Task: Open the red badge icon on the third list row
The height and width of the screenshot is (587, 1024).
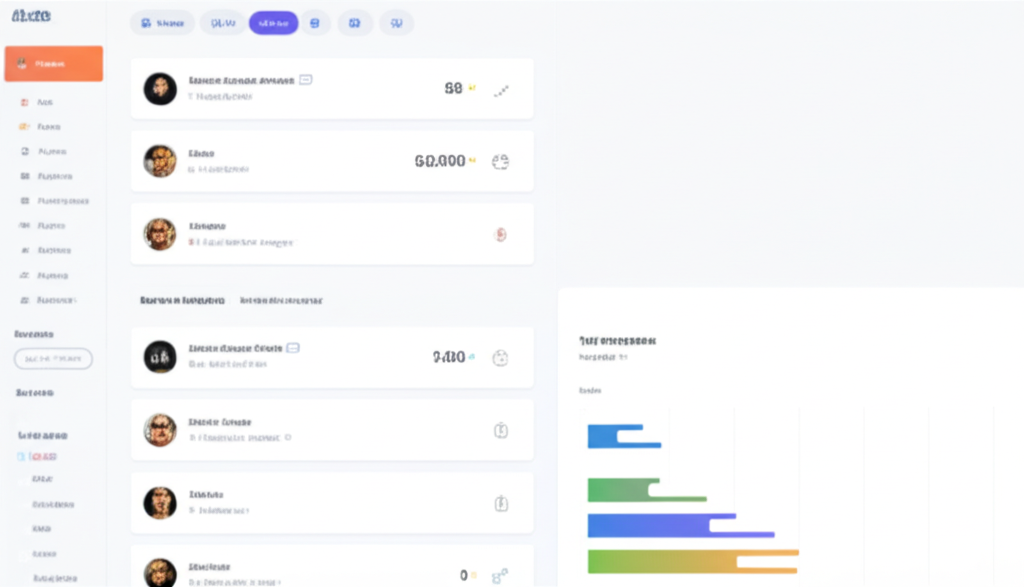Action: tap(502, 232)
